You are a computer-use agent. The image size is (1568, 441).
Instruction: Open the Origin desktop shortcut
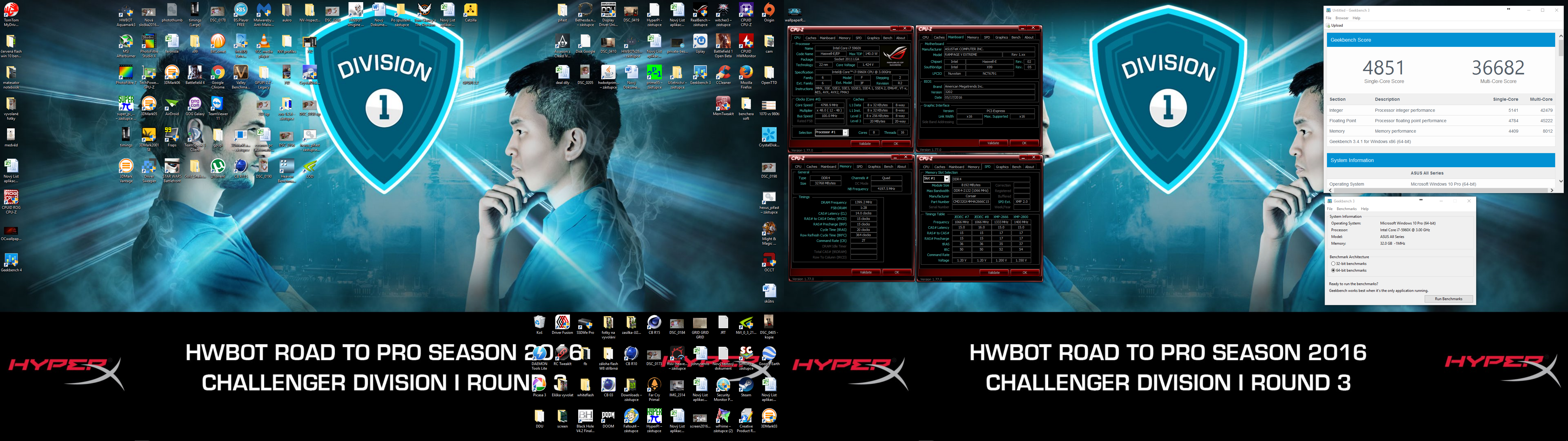click(x=769, y=12)
